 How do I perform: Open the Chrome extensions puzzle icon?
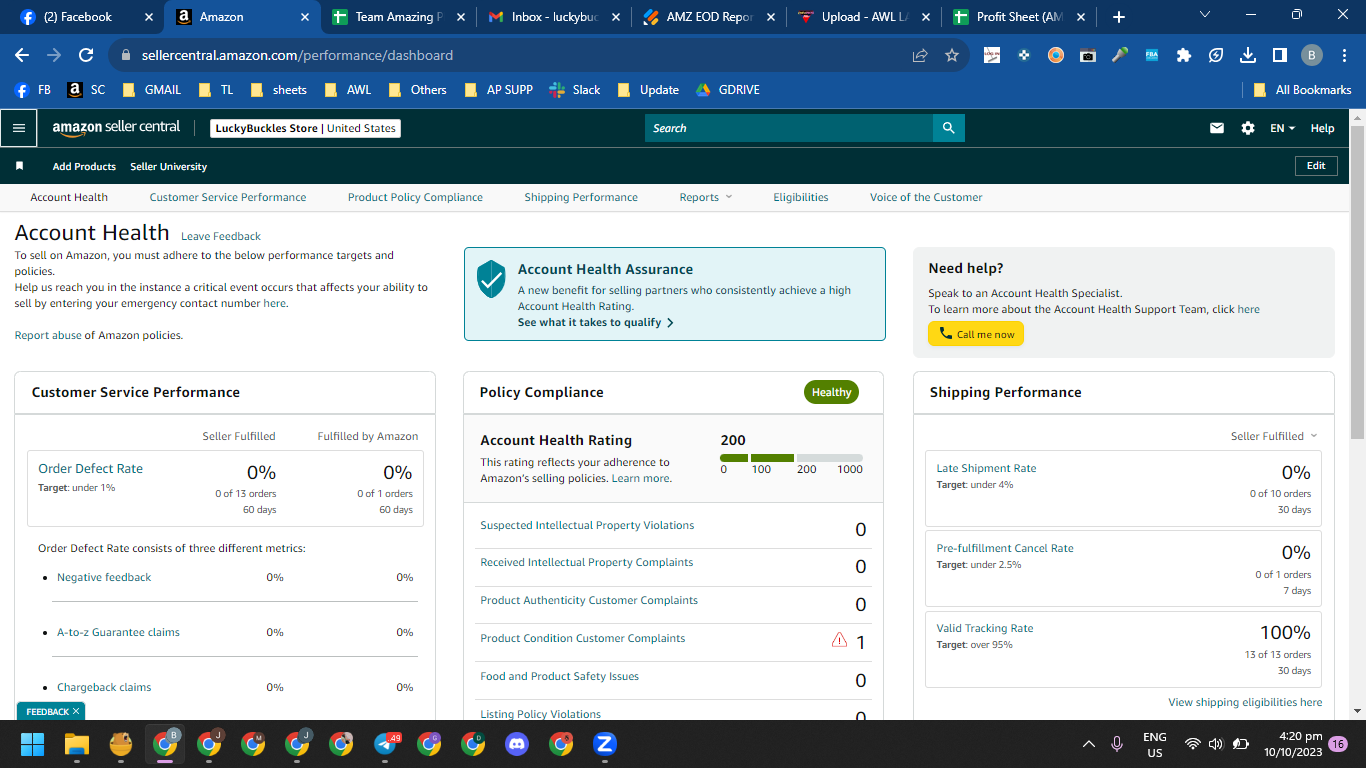pyautogui.click(x=1184, y=55)
